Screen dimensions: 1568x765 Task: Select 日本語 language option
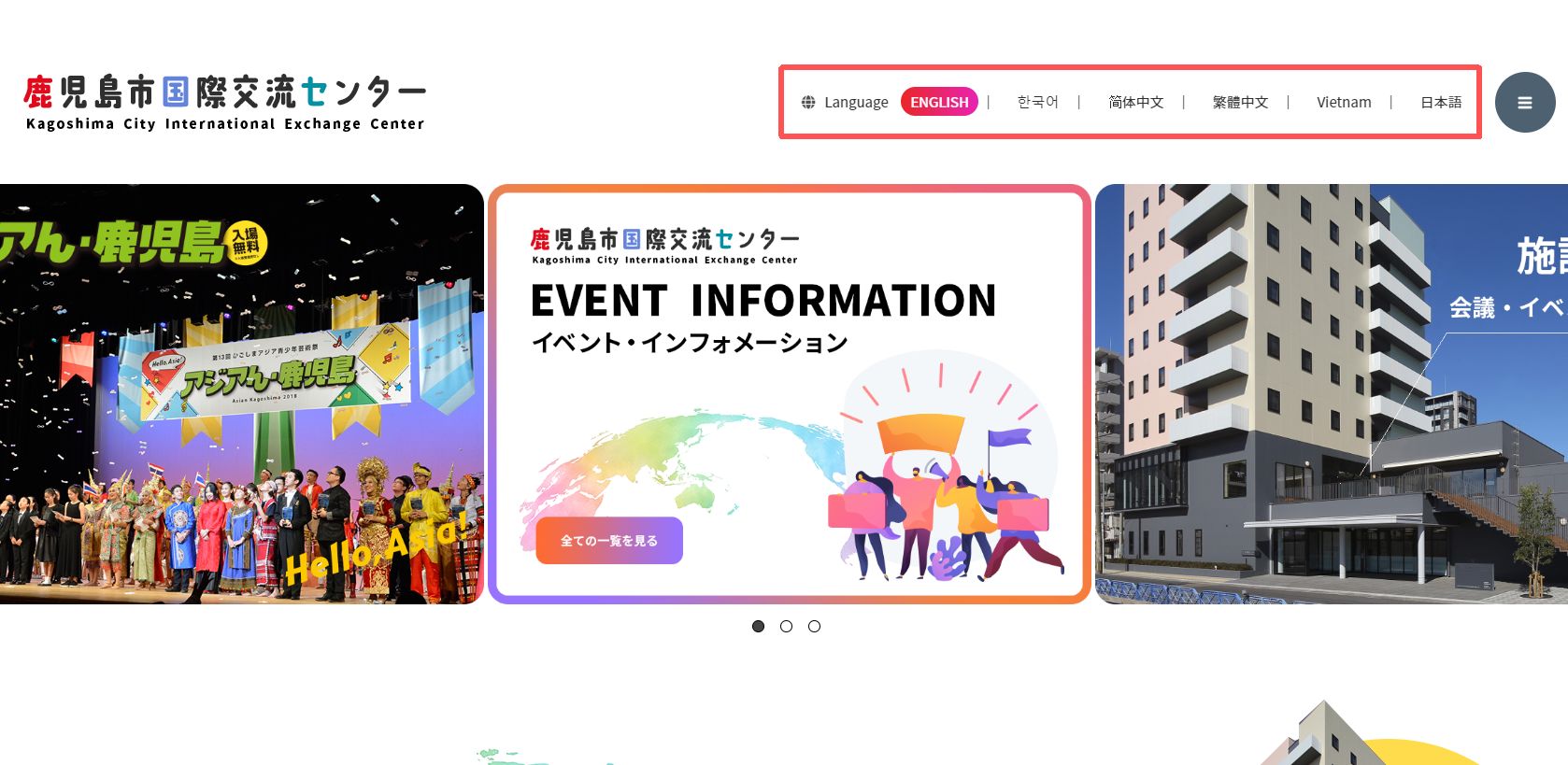point(1441,102)
